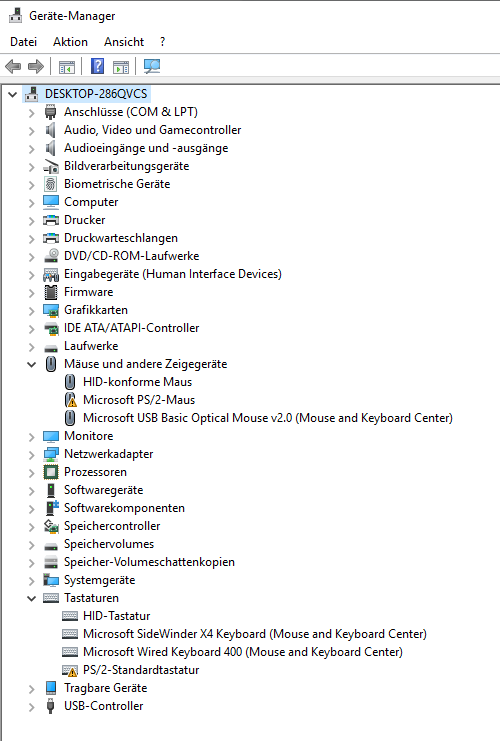The height and width of the screenshot is (741, 500).
Task: Collapse the Mäuse und andere Zeigegeräte category
Action: (32, 364)
